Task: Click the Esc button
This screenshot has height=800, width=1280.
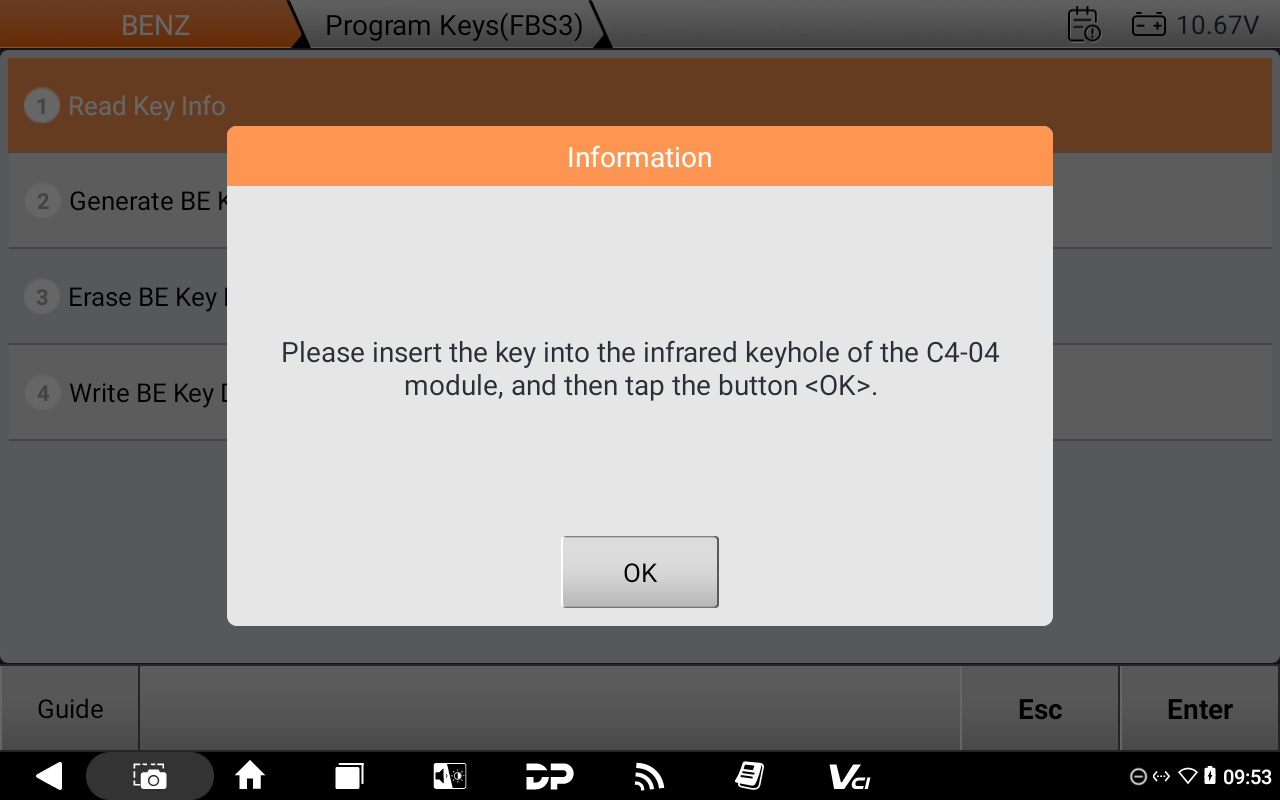Action: coord(1040,709)
